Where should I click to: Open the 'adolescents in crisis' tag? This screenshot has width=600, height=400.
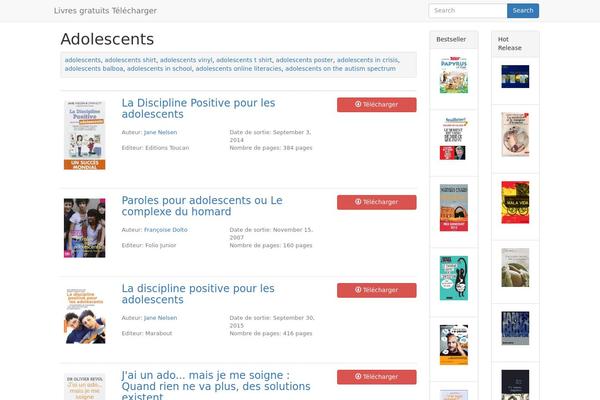pyautogui.click(x=367, y=60)
